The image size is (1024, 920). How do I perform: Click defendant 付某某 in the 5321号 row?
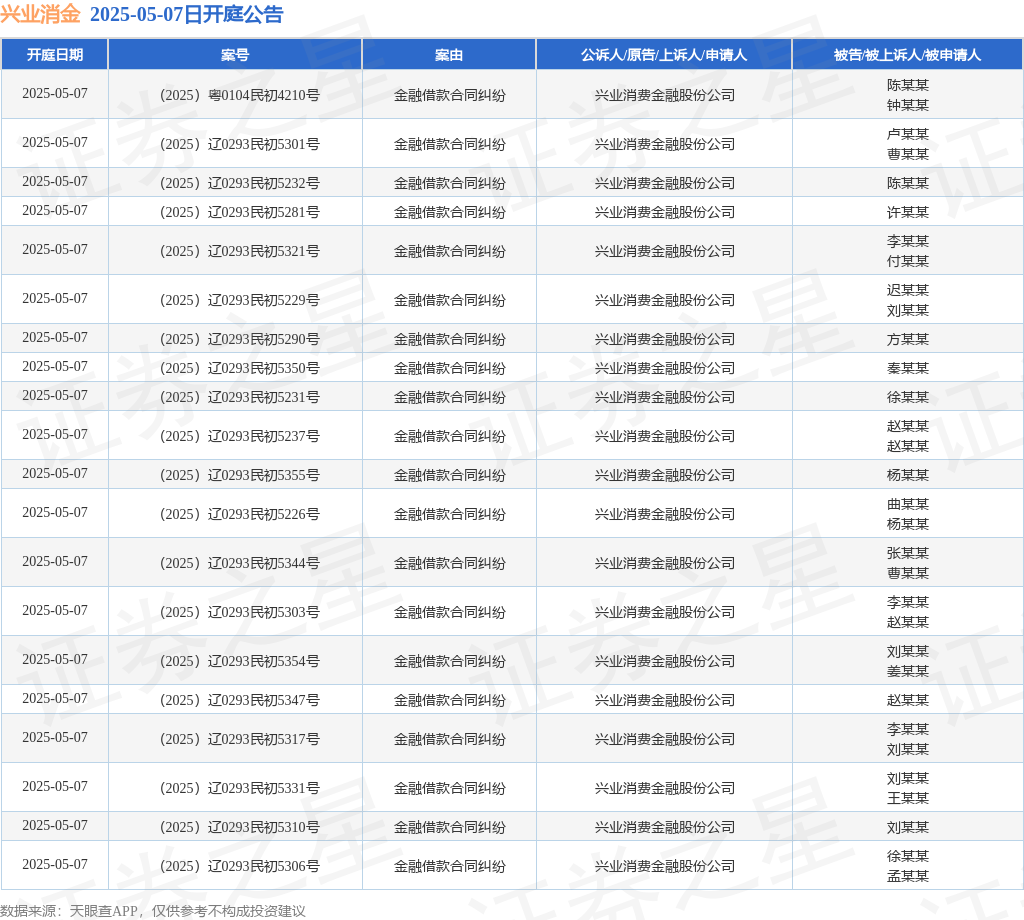(x=908, y=262)
